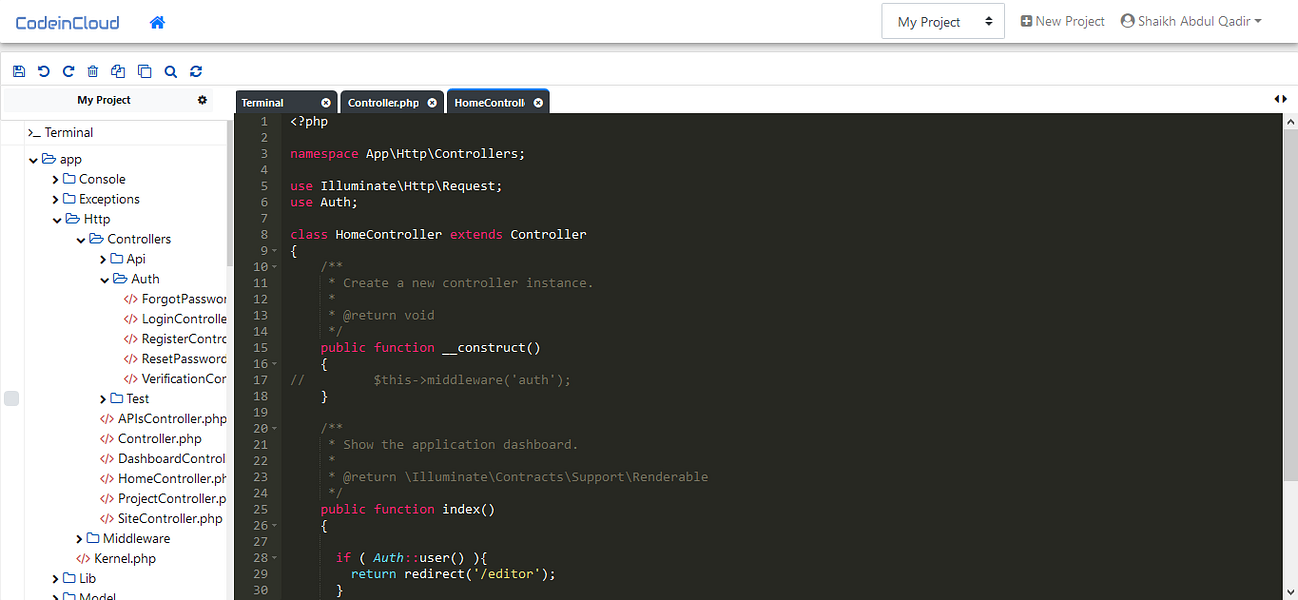Create a New Project
Viewport: 1298px width, 600px height.
coord(1062,20)
